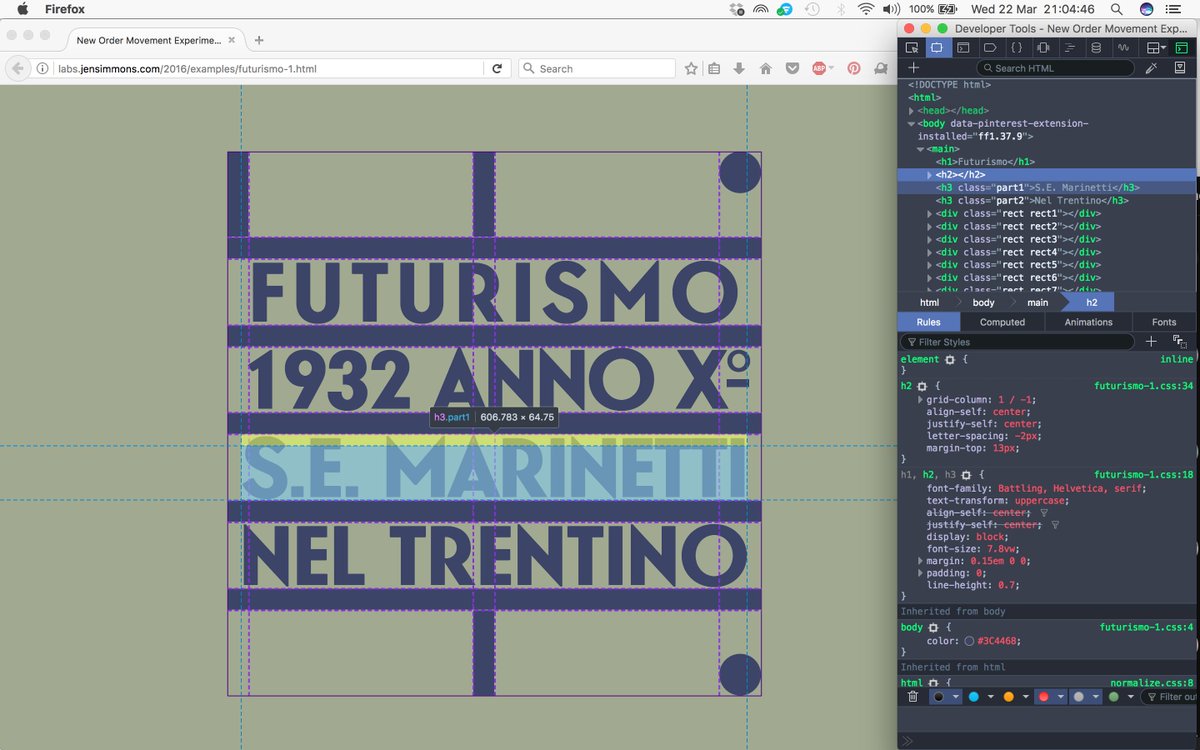Viewport: 1200px width, 750px height.
Task: Open the Firefox menu in menu bar
Action: pos(65,9)
